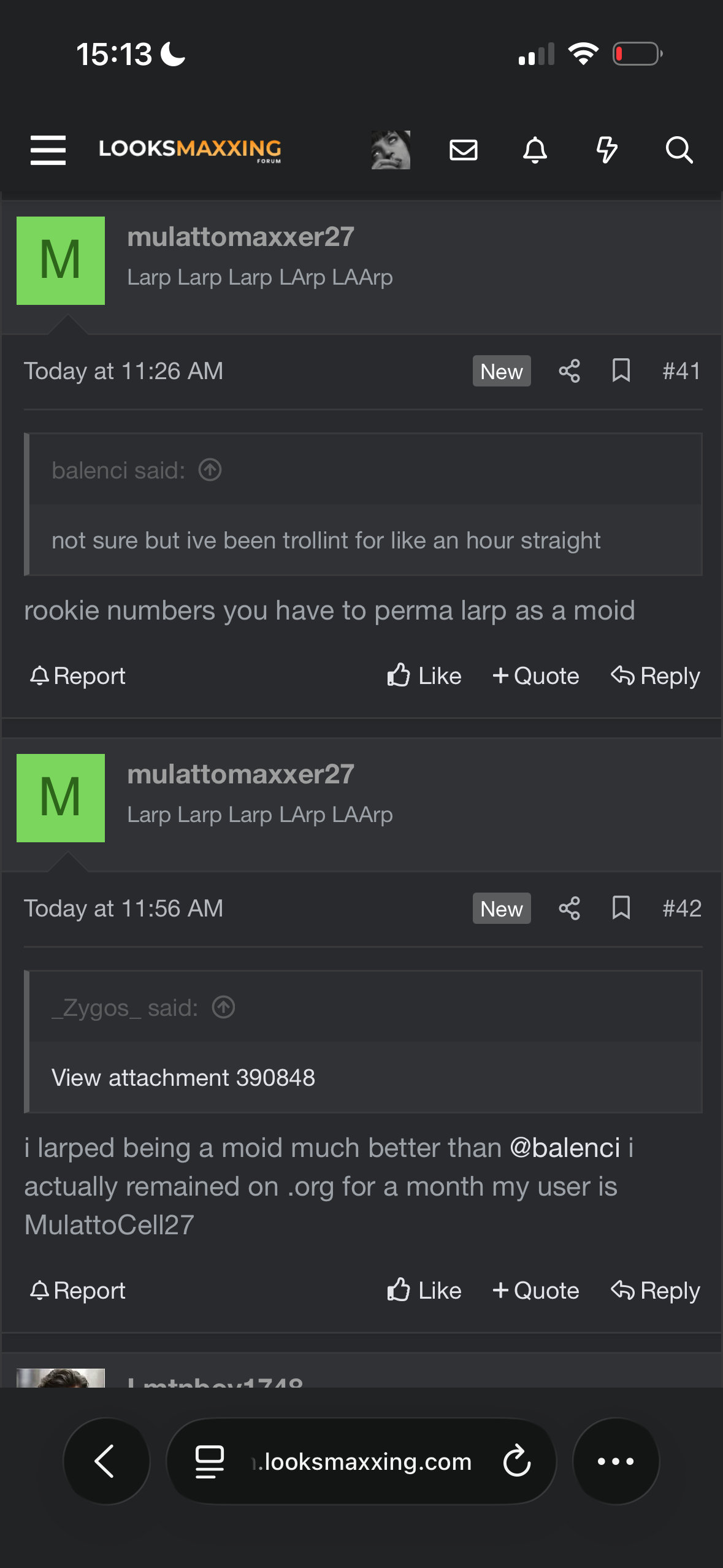This screenshot has height=1568, width=723.
Task: Tap the looksmaxxing.com address field
Action: coord(361,1461)
